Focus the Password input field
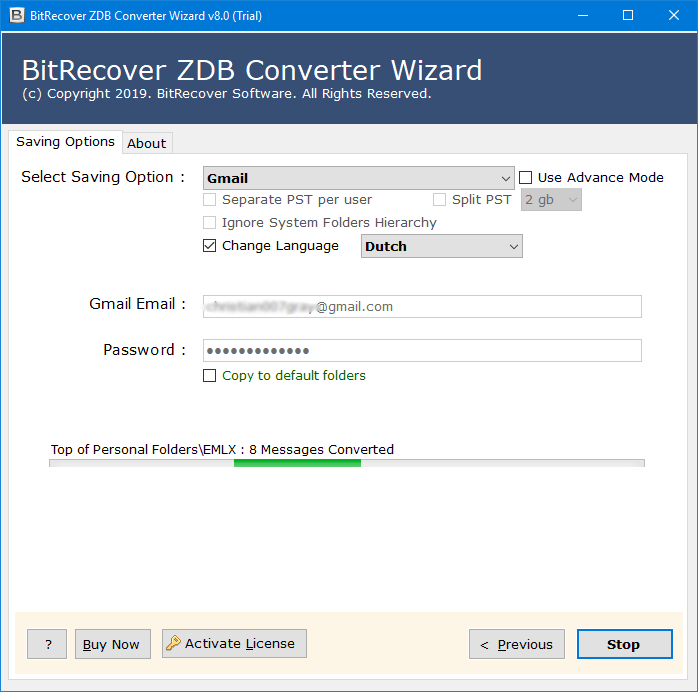Screen dimensions: 698x692 click(x=422, y=350)
